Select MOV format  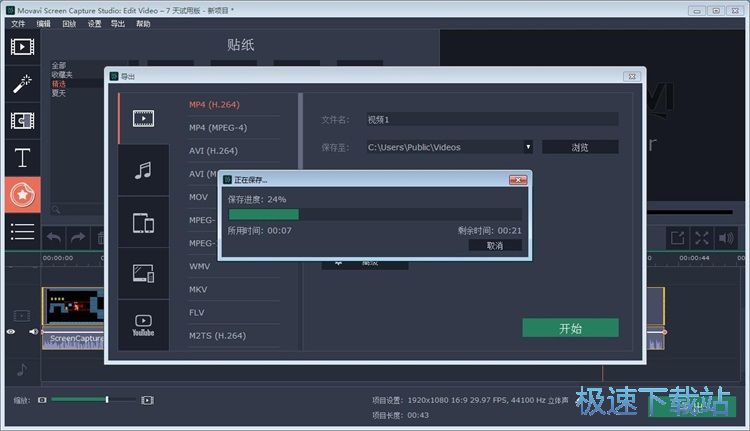[199, 197]
